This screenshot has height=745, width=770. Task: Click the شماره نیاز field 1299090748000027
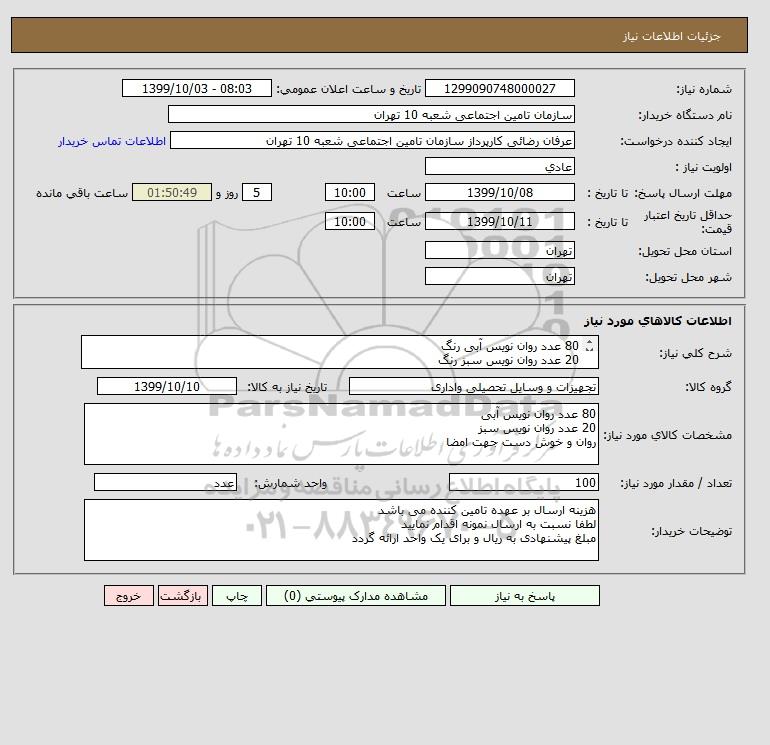point(499,88)
